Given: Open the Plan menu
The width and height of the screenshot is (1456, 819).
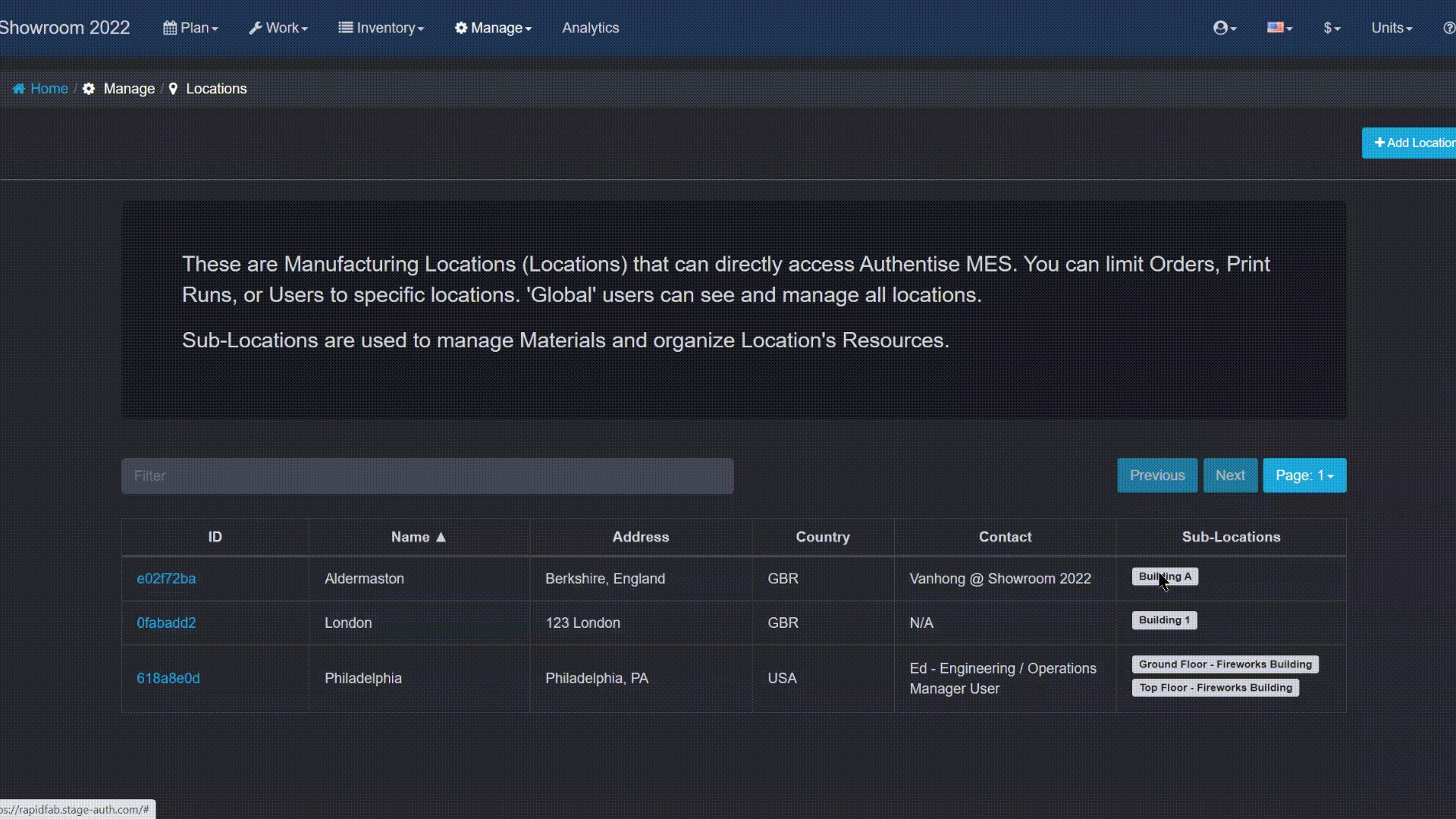Looking at the screenshot, I should pos(190,28).
